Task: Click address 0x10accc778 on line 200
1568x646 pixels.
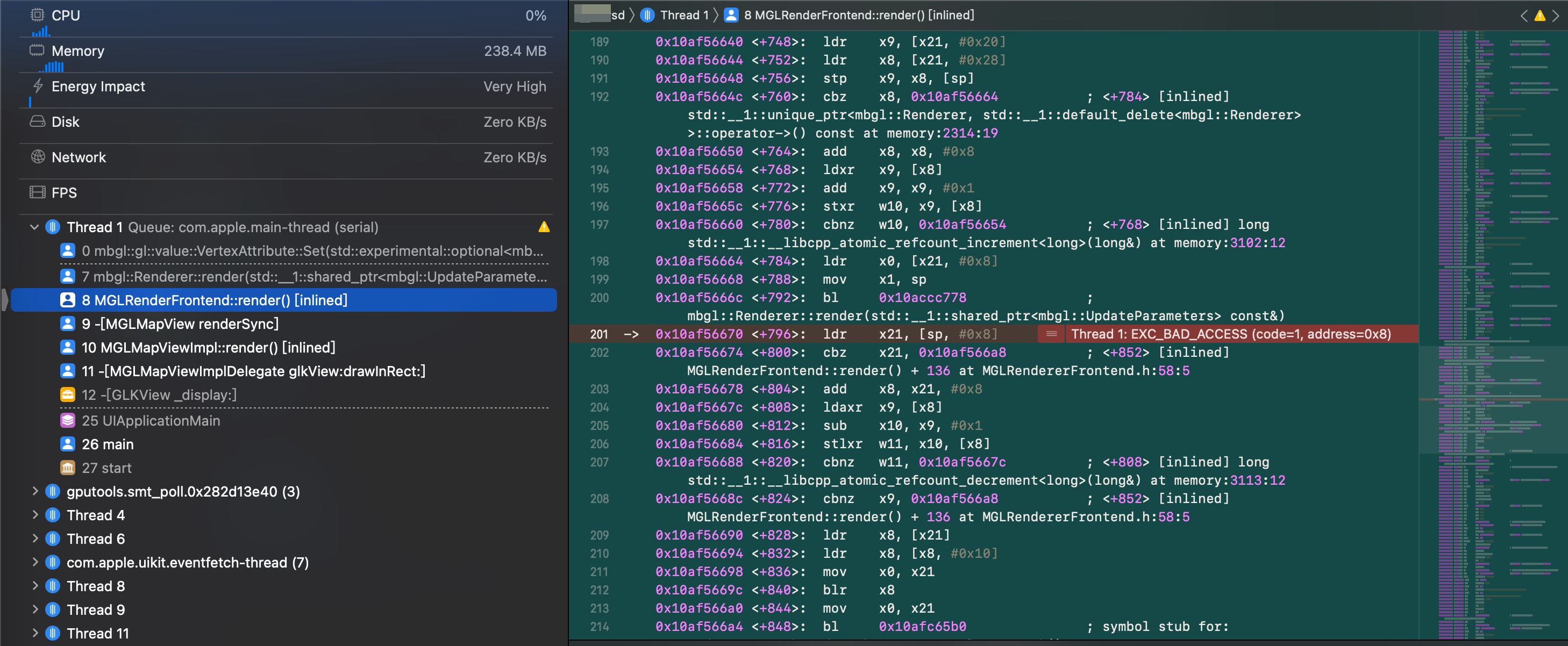Action: tap(922, 297)
